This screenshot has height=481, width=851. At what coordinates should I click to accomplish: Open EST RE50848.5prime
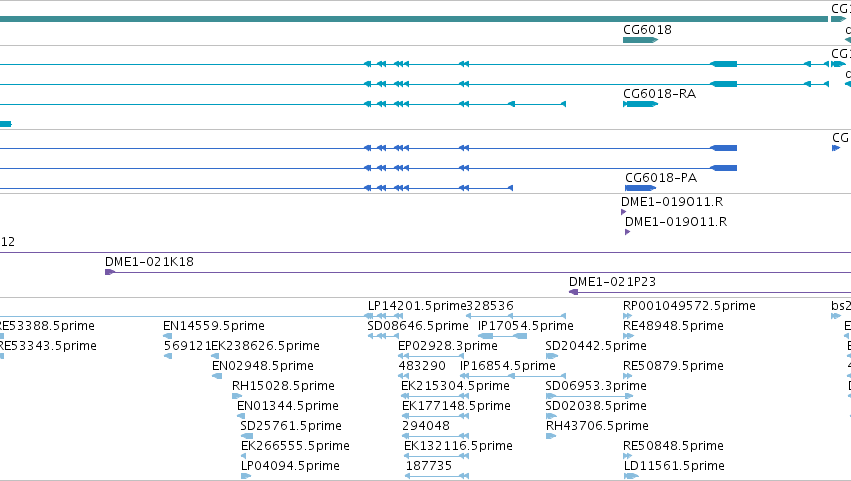pyautogui.click(x=673, y=446)
